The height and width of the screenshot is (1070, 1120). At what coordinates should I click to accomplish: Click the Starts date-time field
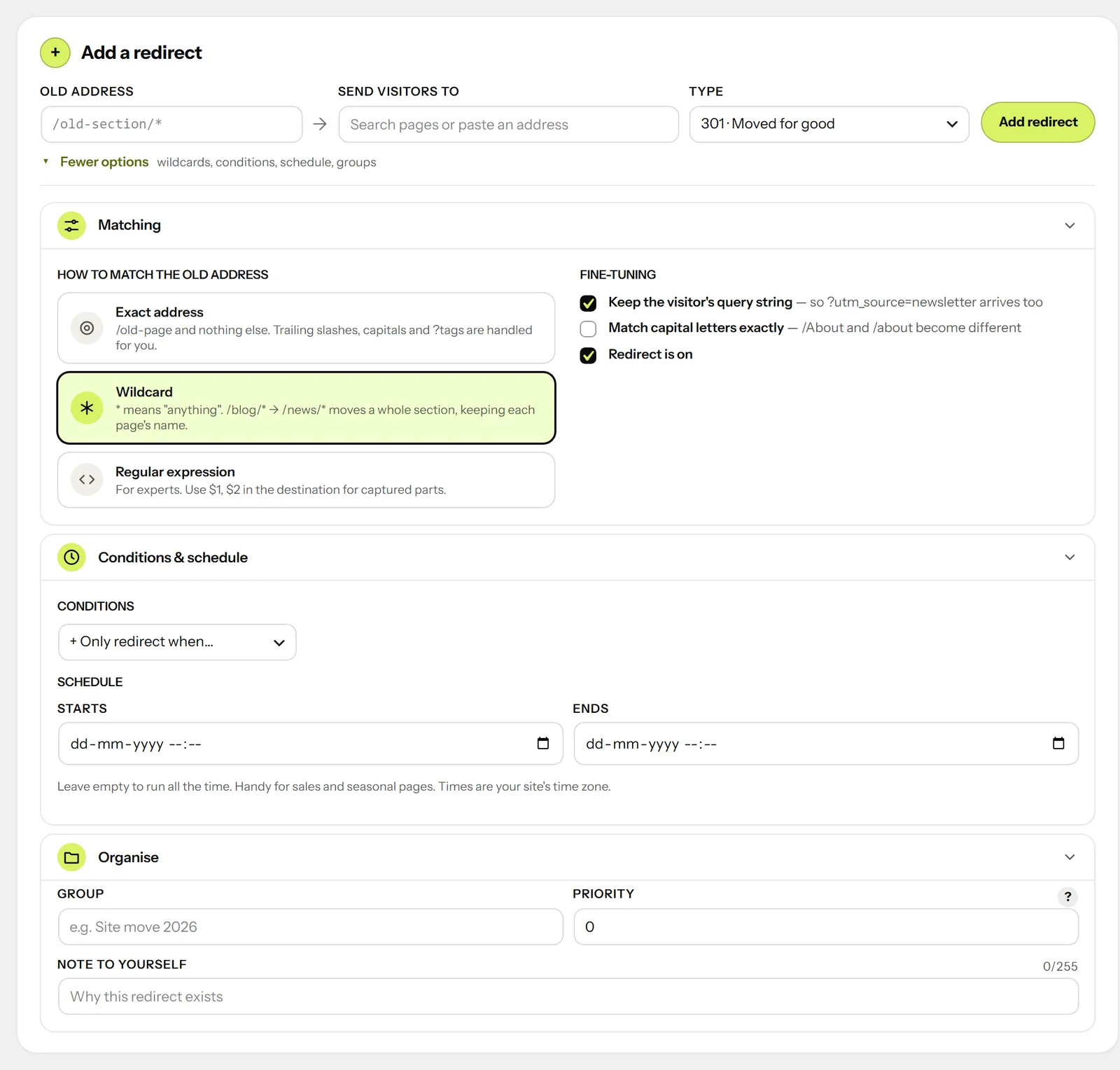(x=310, y=744)
